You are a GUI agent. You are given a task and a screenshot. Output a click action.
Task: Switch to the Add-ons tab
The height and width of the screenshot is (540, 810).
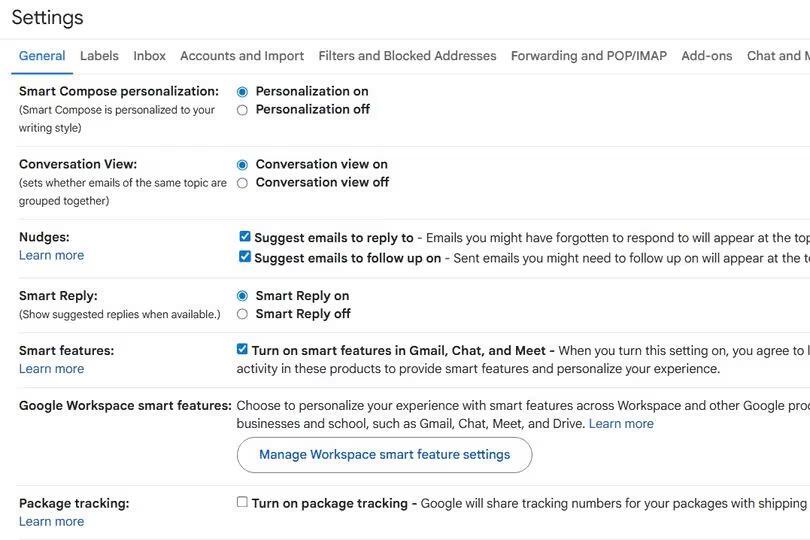coord(706,56)
